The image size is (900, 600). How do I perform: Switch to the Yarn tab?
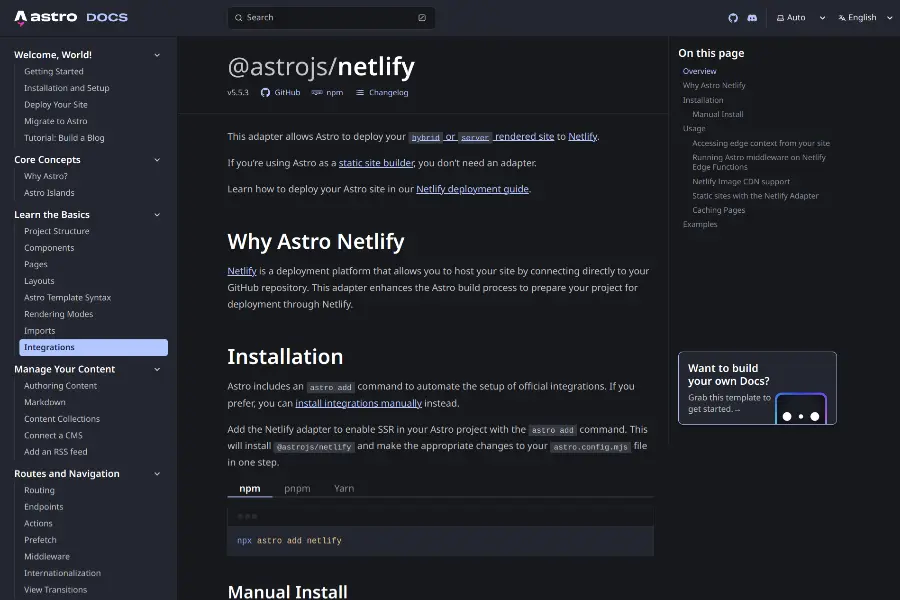344,489
